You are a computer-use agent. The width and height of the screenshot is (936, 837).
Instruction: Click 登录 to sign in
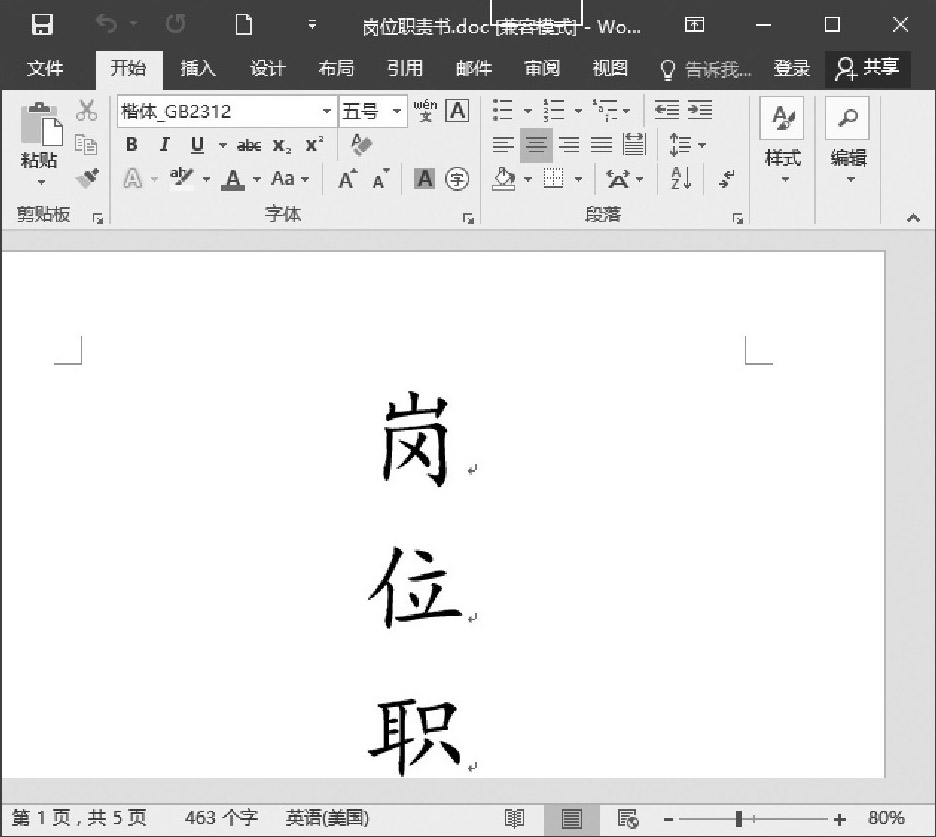pyautogui.click(x=791, y=68)
